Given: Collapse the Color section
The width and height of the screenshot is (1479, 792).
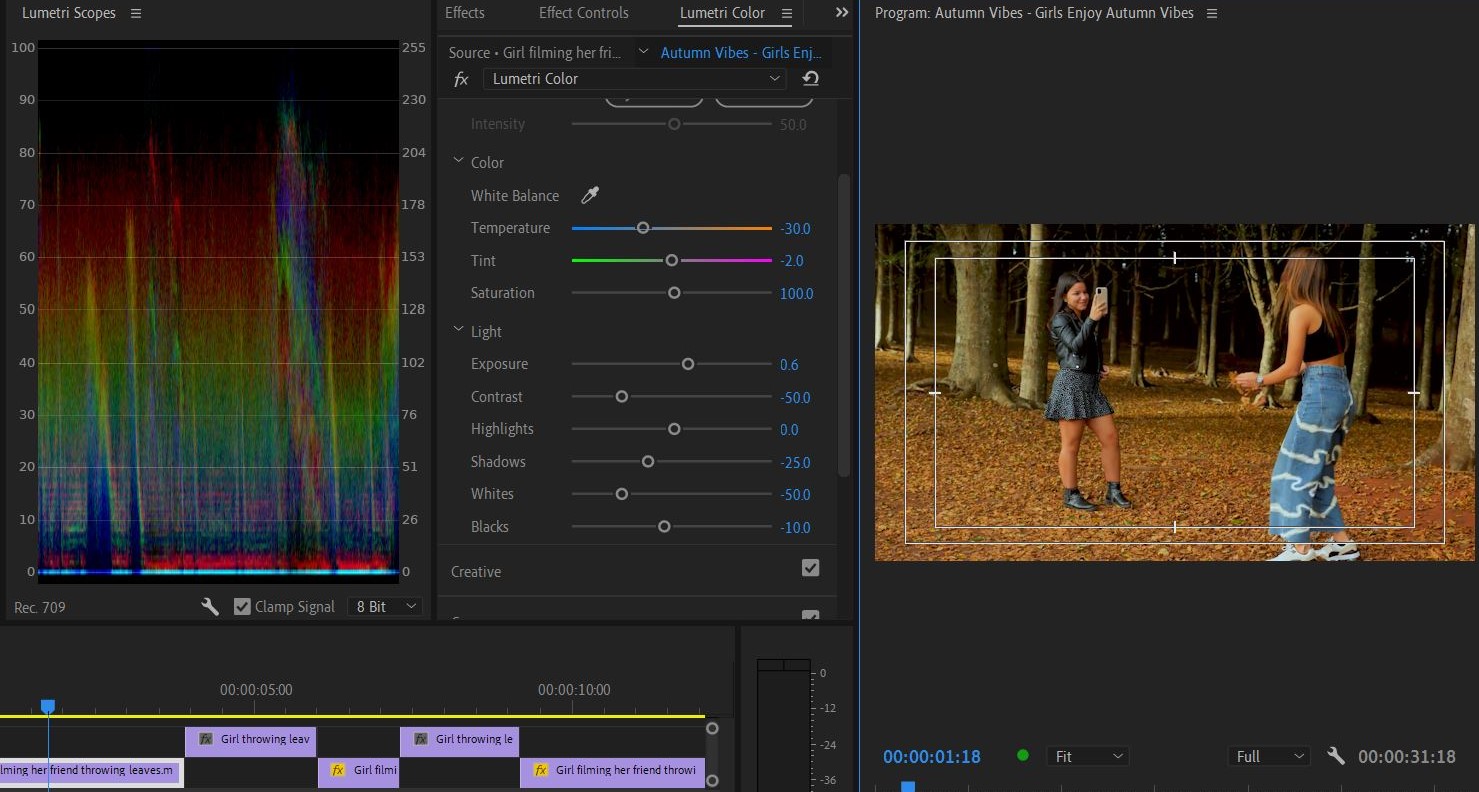Looking at the screenshot, I should click(x=459, y=161).
